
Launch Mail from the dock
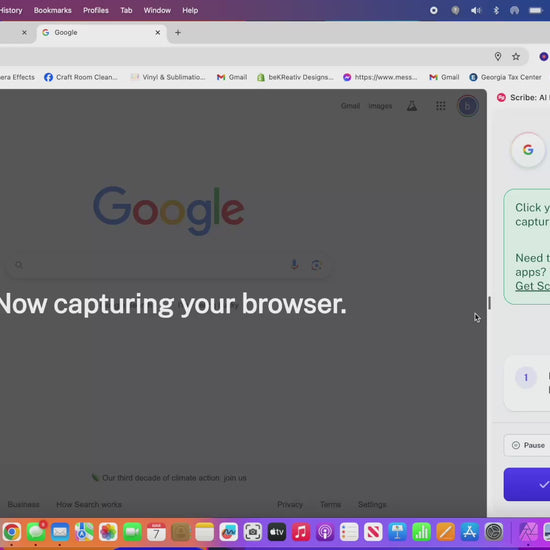pos(60,532)
